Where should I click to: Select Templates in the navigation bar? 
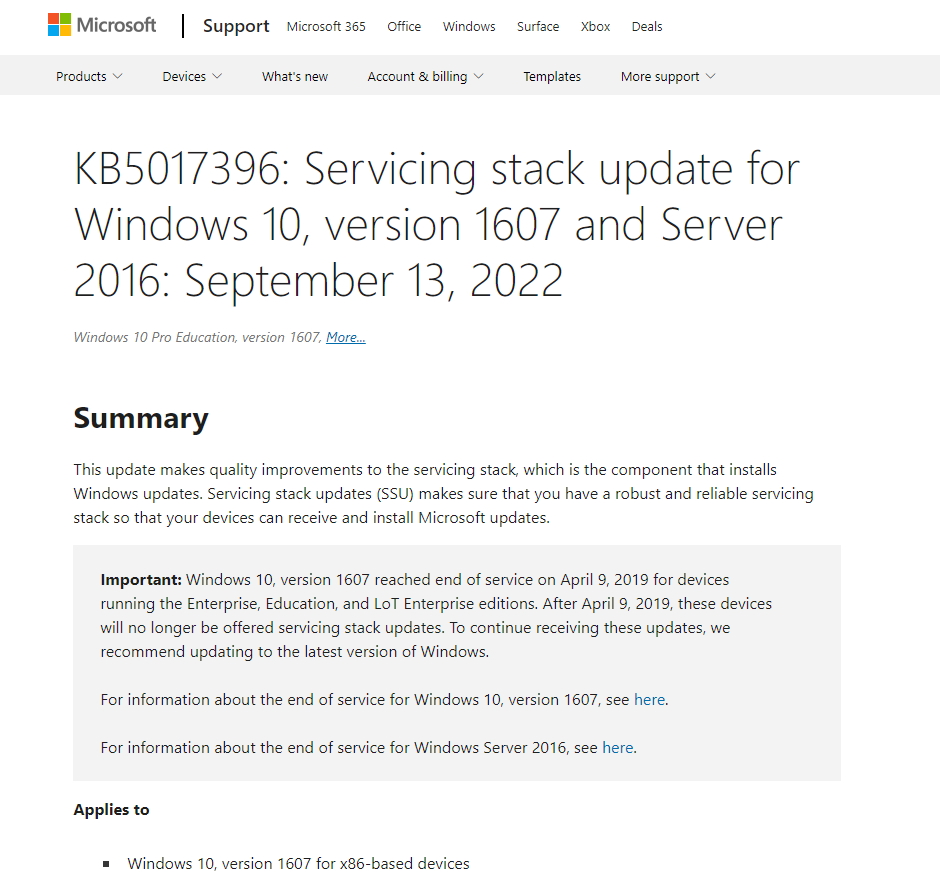tap(552, 76)
